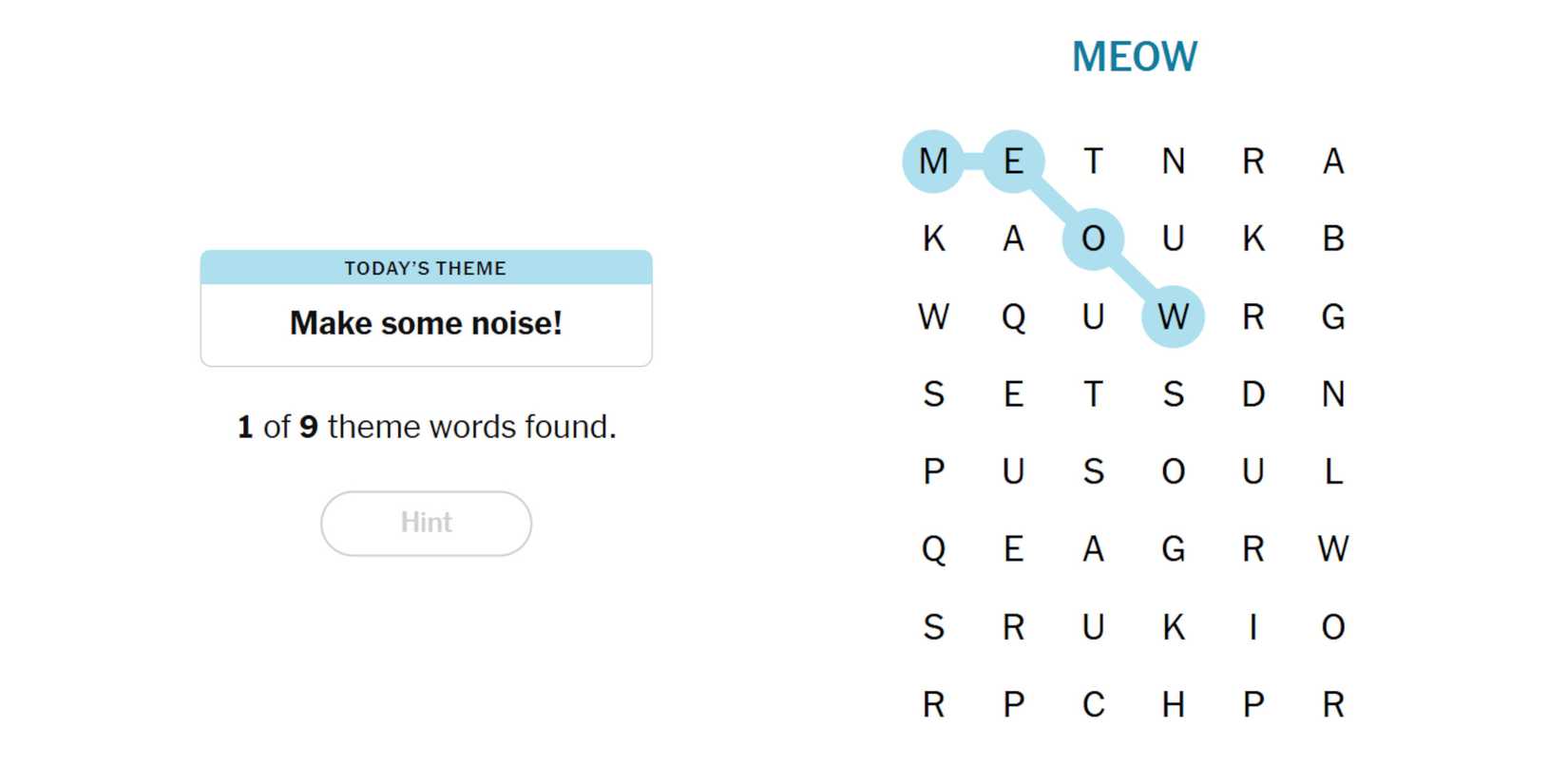Click the "Make some noise!" theme text
The height and width of the screenshot is (784, 1568).
pyautogui.click(x=426, y=323)
